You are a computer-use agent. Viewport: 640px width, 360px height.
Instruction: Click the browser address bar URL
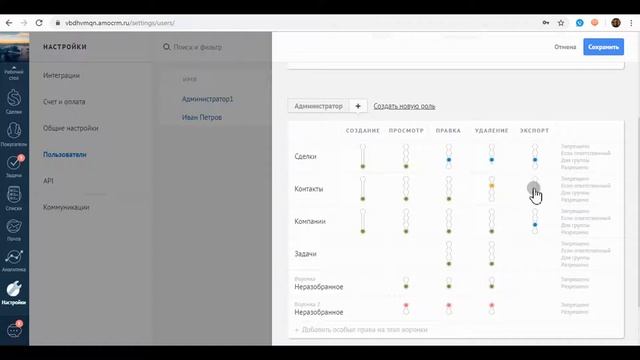click(120, 23)
